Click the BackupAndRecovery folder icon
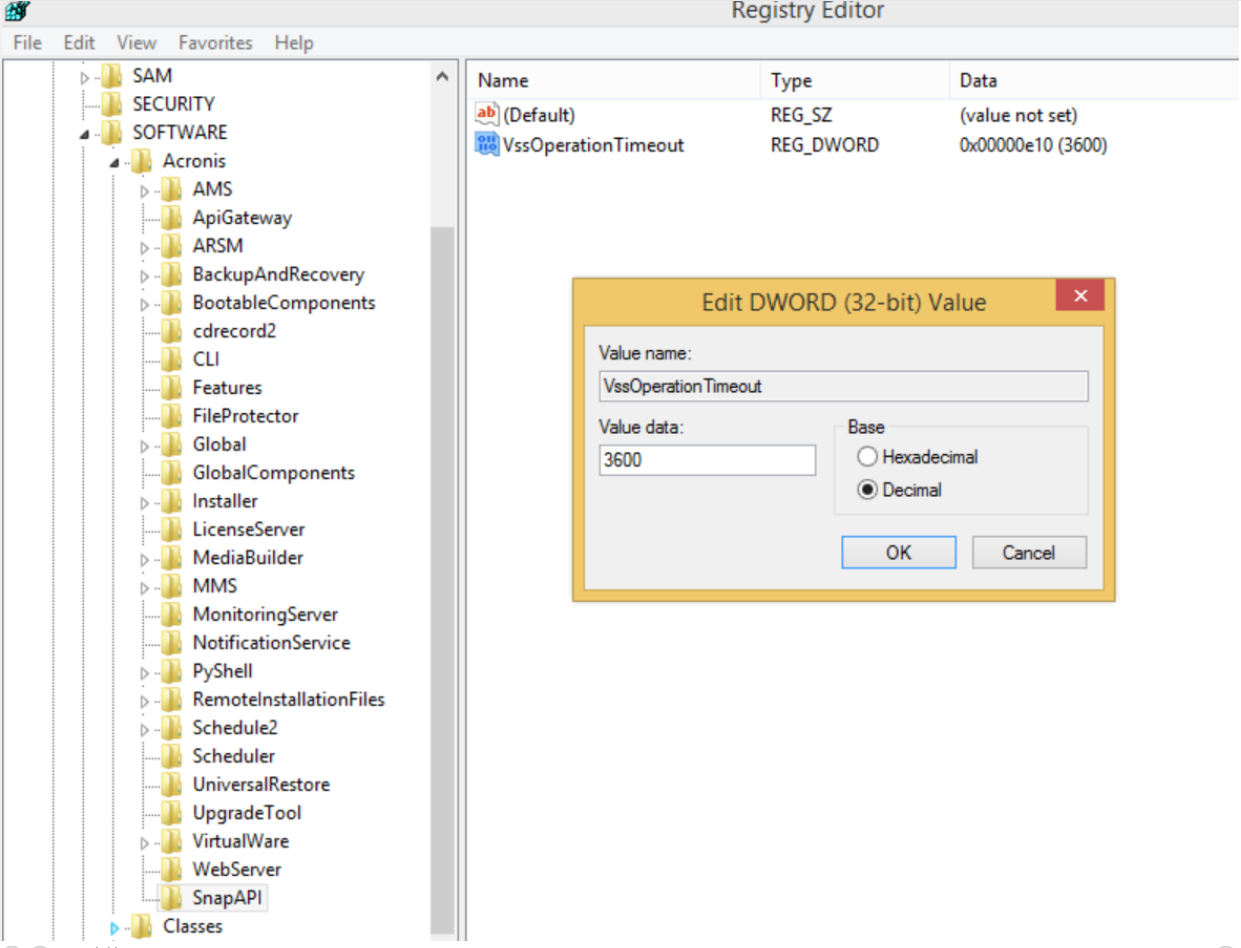The height and width of the screenshot is (948, 1241). 172,274
